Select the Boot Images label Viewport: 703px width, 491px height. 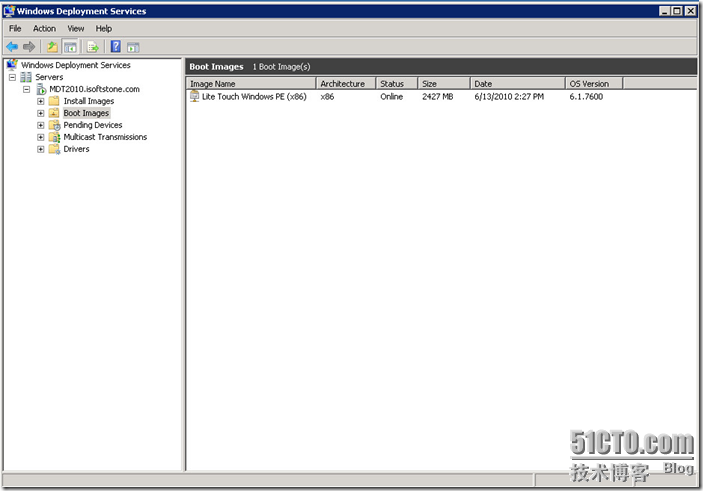[x=86, y=113]
